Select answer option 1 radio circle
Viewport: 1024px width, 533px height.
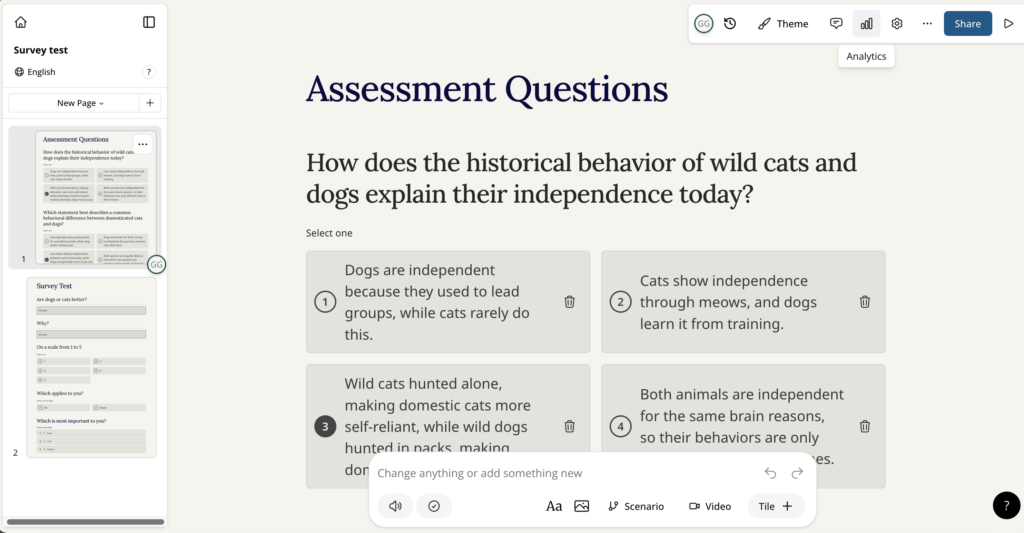click(x=324, y=302)
